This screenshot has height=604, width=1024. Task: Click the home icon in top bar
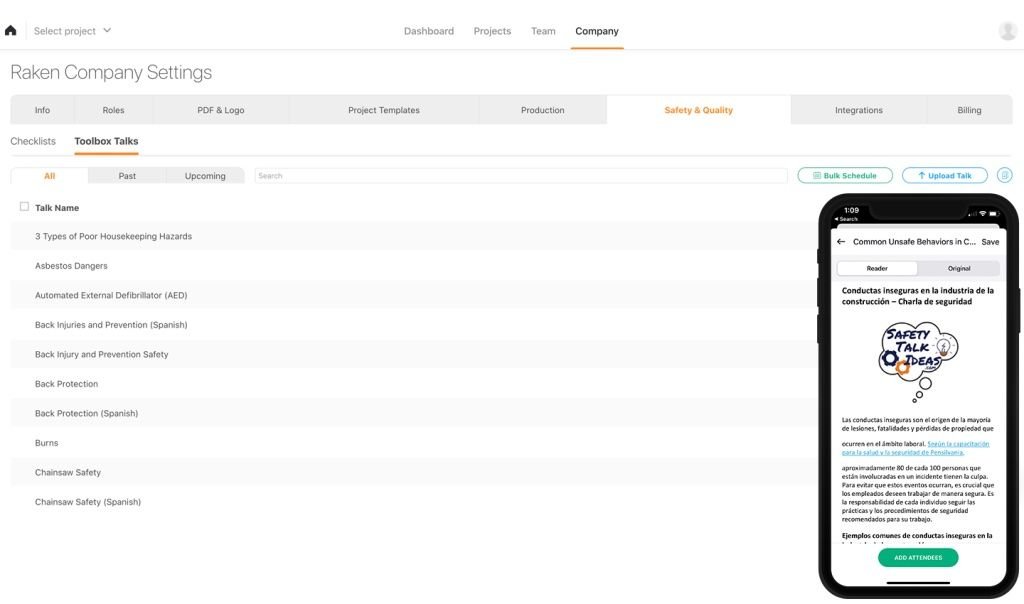[x=11, y=31]
